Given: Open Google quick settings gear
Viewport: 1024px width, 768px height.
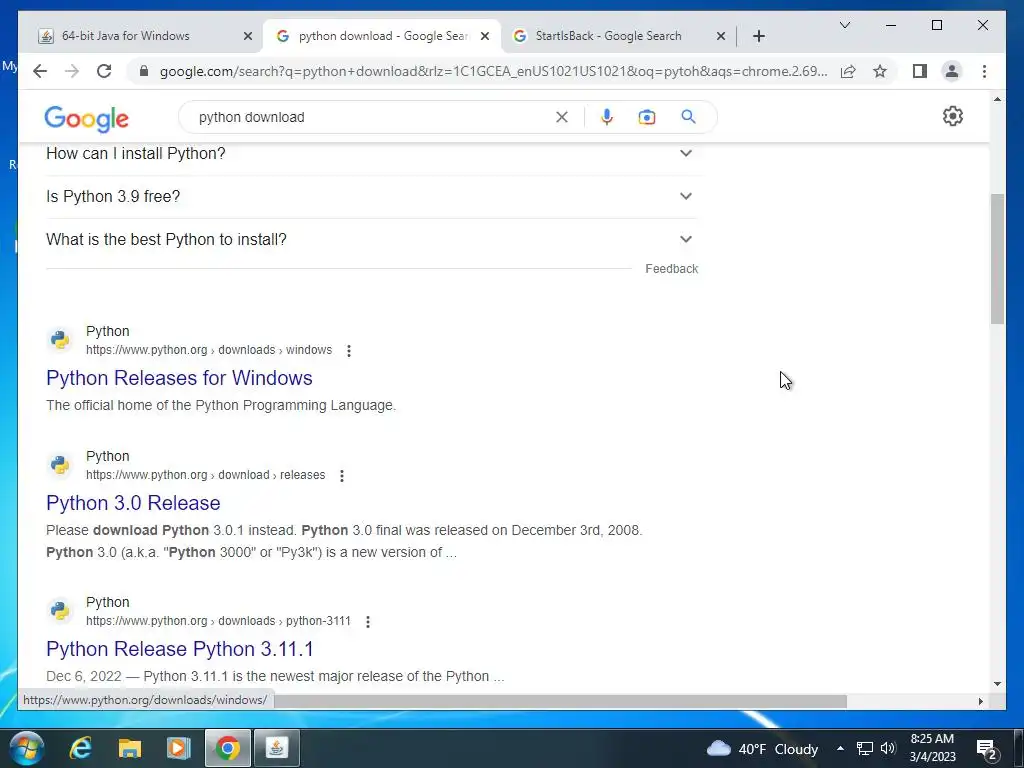Looking at the screenshot, I should (x=953, y=116).
